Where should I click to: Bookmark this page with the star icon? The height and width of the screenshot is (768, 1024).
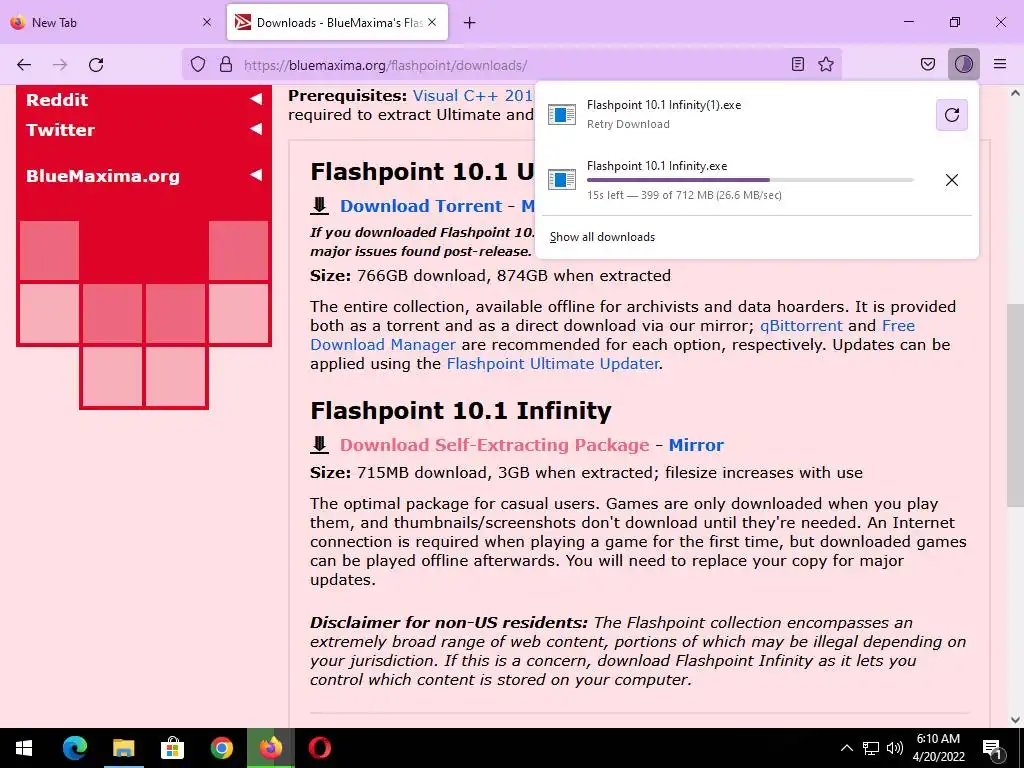[x=826, y=64]
